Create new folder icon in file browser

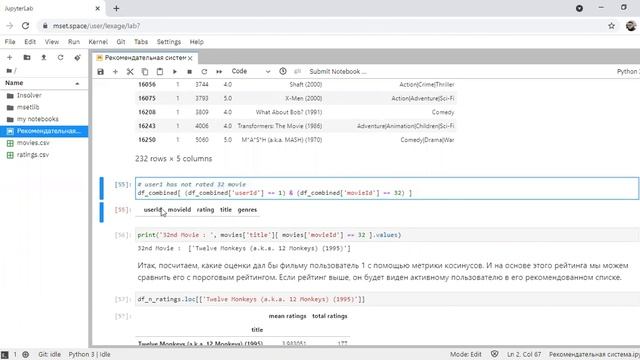[x=27, y=58]
